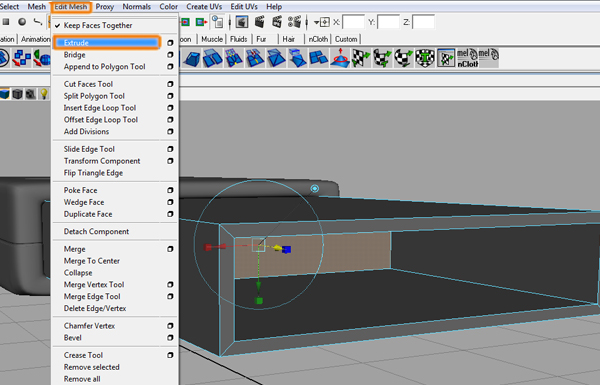600x385 pixels.
Task: Open Insert Edge Loop Tool option box
Action: [x=170, y=108]
